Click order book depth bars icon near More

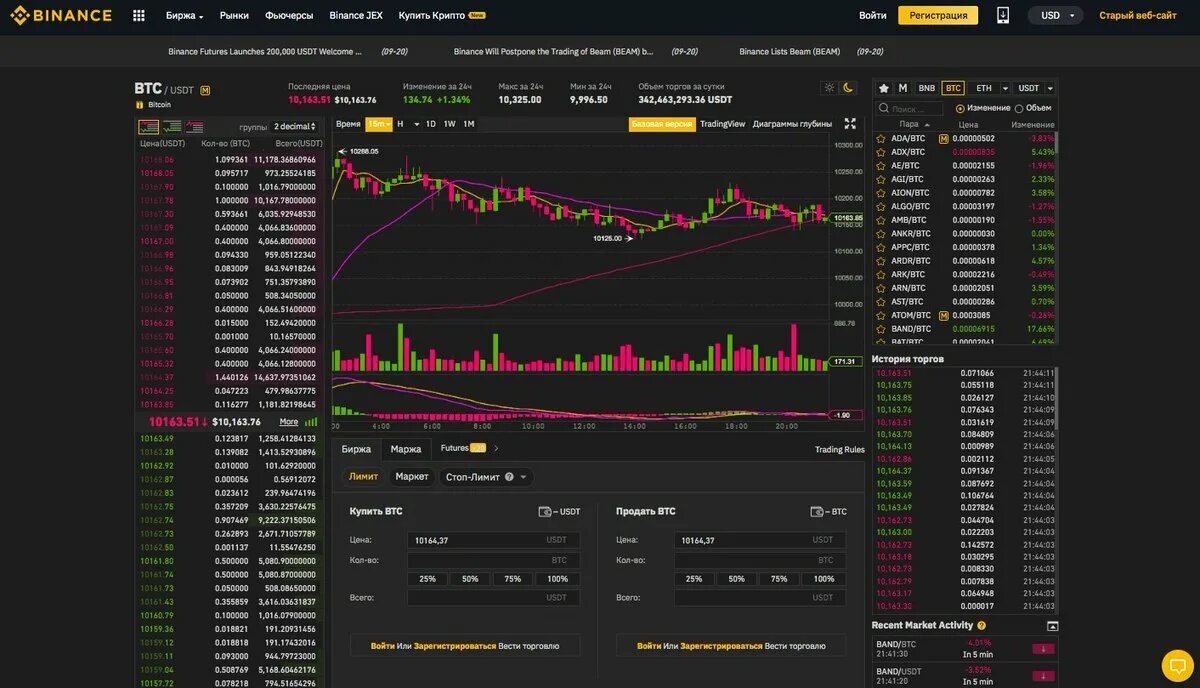pyautogui.click(x=311, y=422)
